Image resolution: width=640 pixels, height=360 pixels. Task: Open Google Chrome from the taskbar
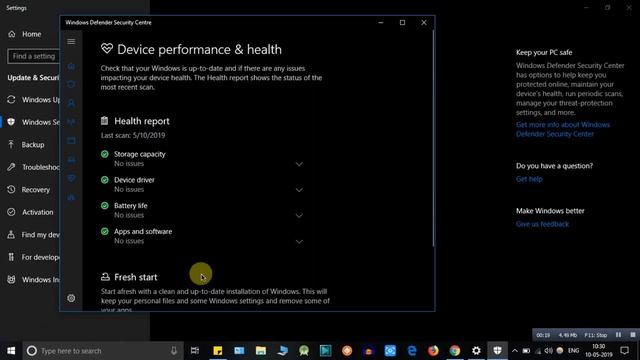455,351
